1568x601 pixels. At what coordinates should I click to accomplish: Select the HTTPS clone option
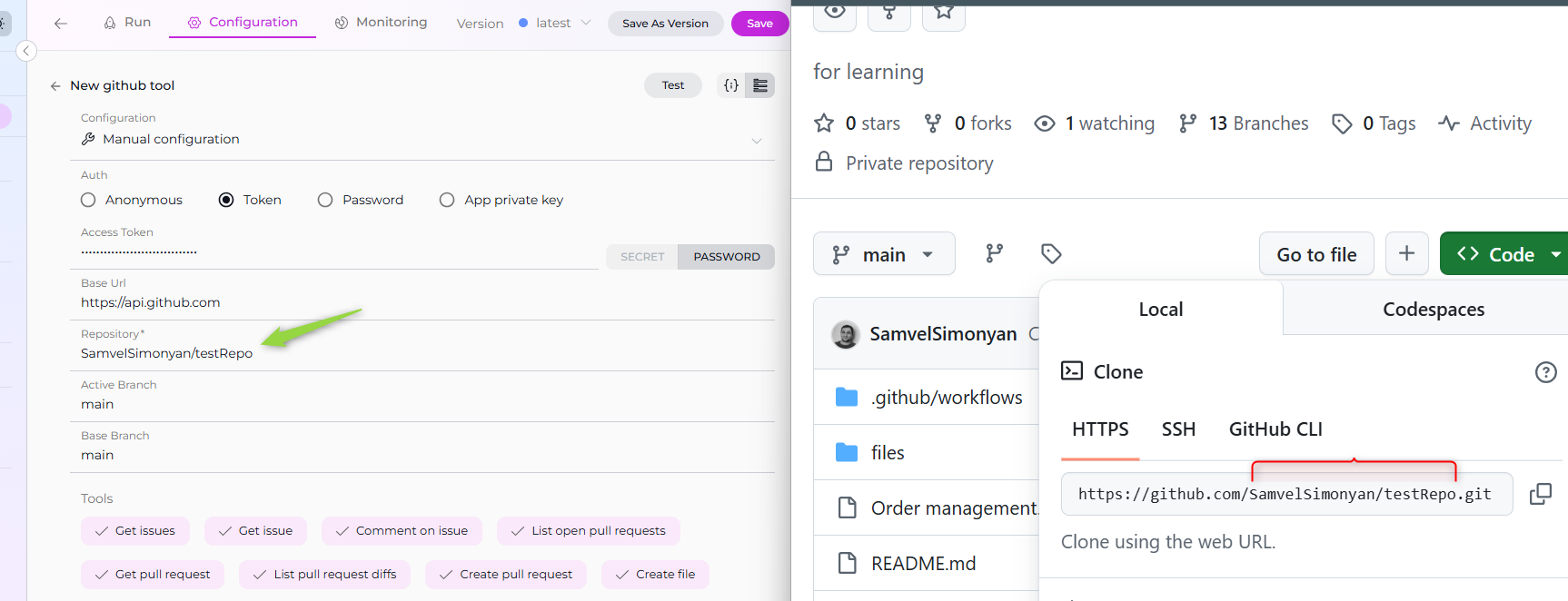click(x=1100, y=429)
